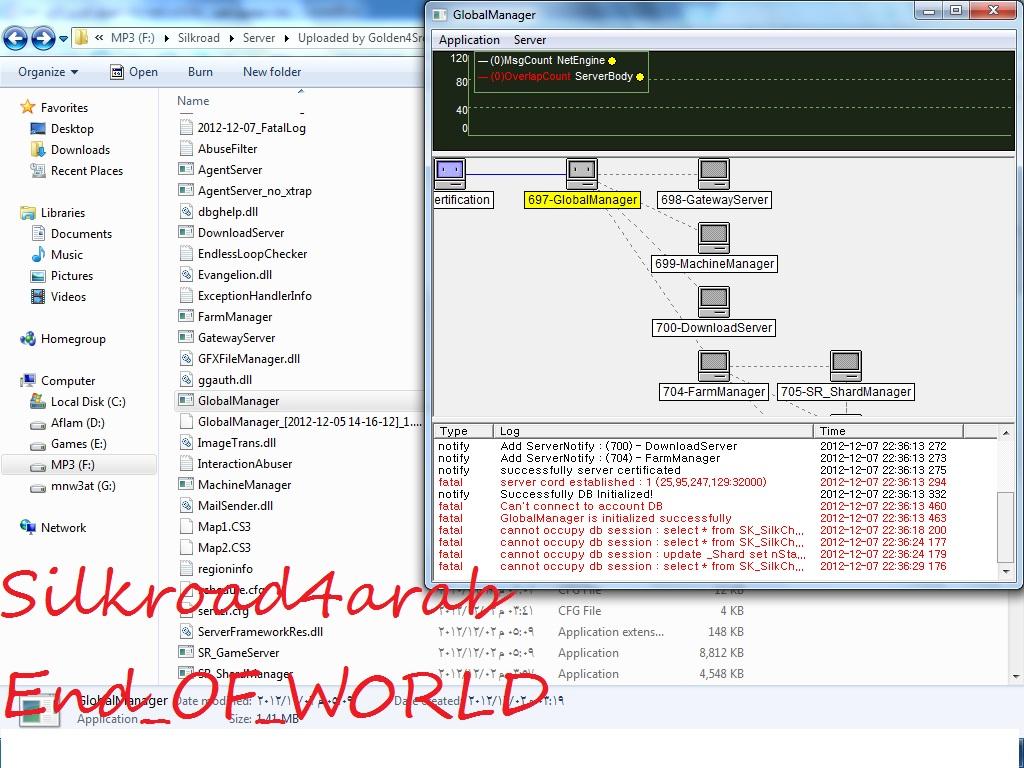Image resolution: width=1024 pixels, height=768 pixels.
Task: Select the EndlessLoopChecker file
Action: click(x=252, y=253)
